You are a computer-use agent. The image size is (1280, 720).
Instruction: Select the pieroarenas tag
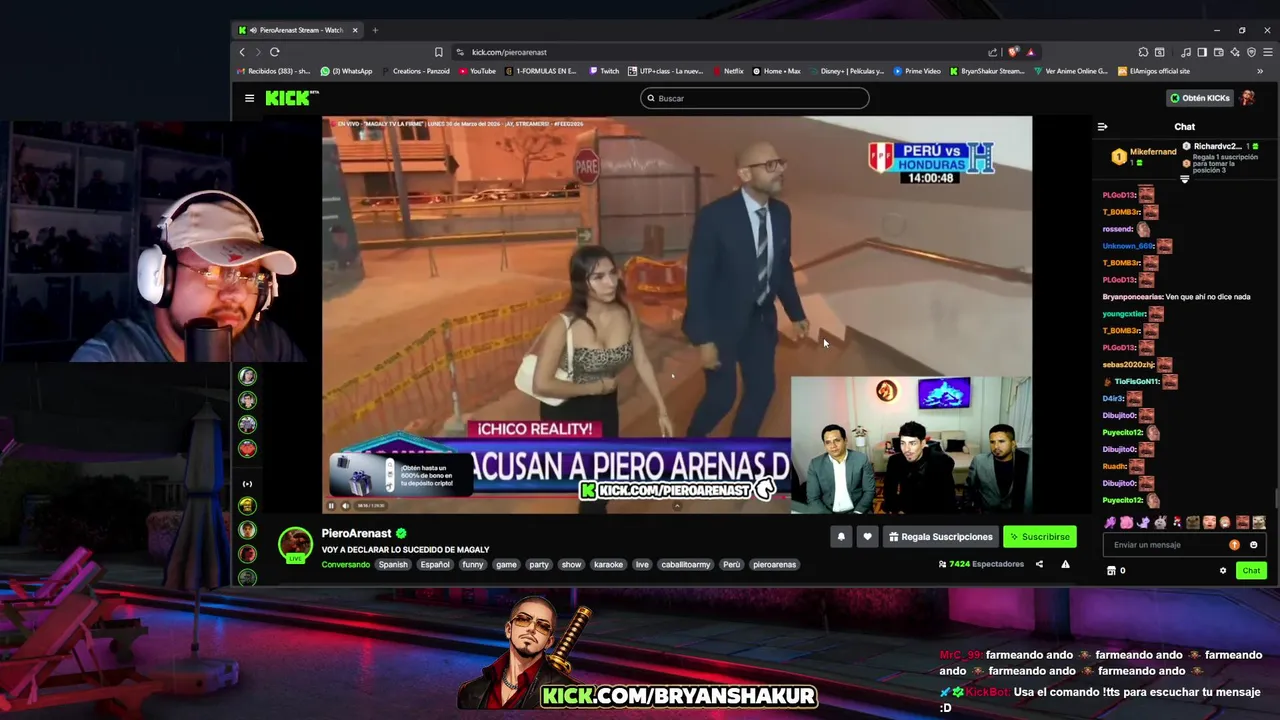(x=775, y=565)
